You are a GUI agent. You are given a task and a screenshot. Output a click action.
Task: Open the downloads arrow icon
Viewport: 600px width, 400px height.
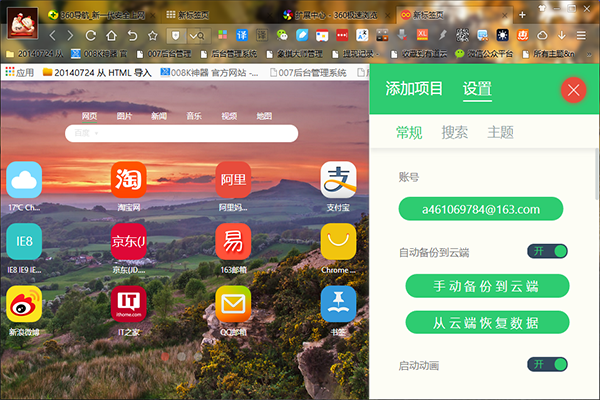(561, 36)
